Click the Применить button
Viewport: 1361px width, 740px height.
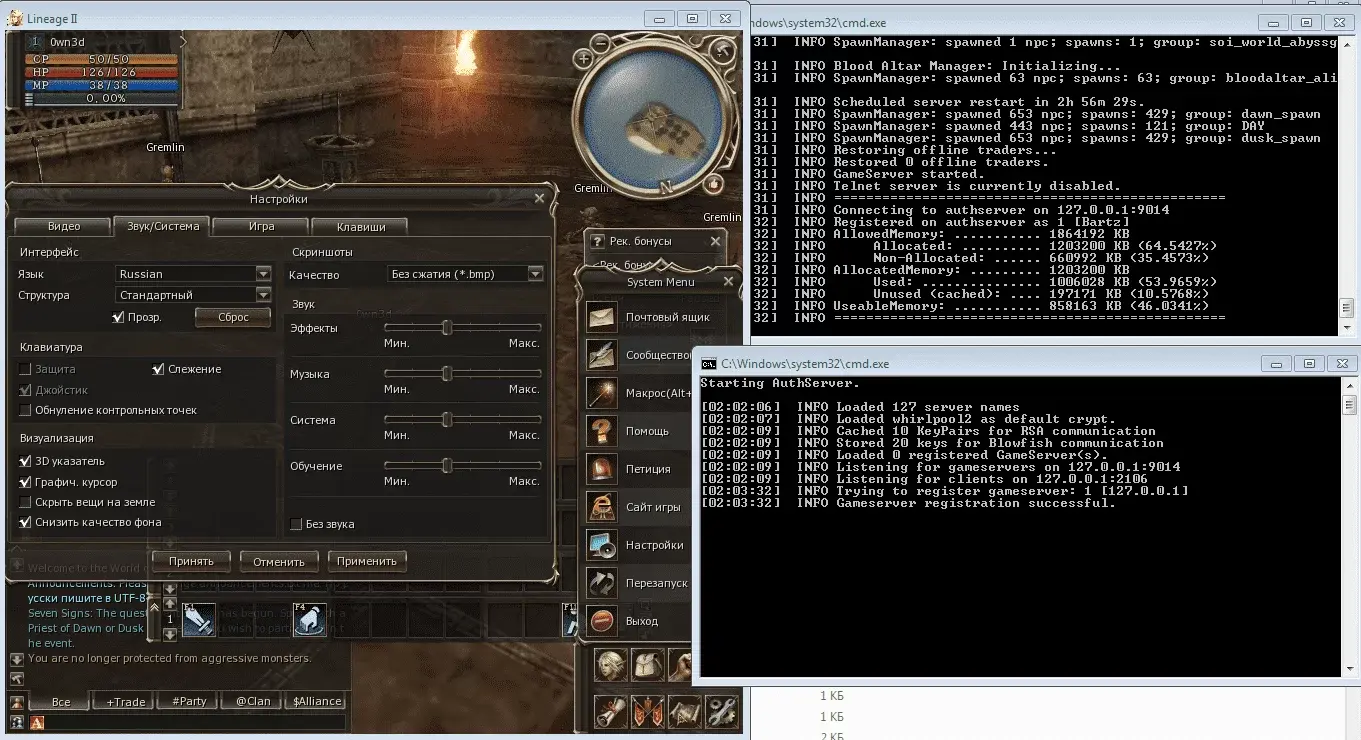coord(367,561)
